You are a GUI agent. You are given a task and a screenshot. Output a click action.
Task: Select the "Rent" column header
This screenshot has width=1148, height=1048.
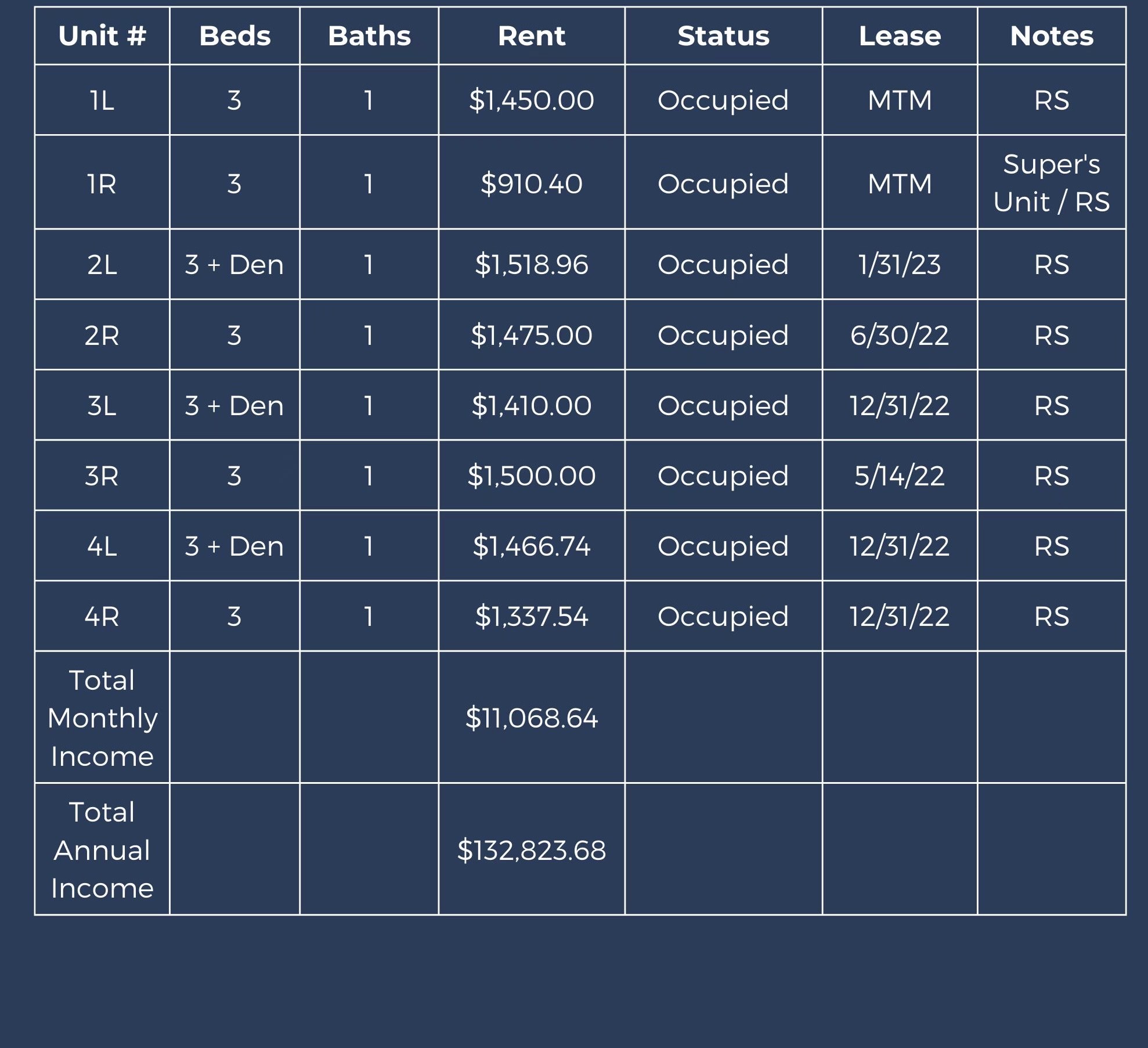pyautogui.click(x=531, y=36)
